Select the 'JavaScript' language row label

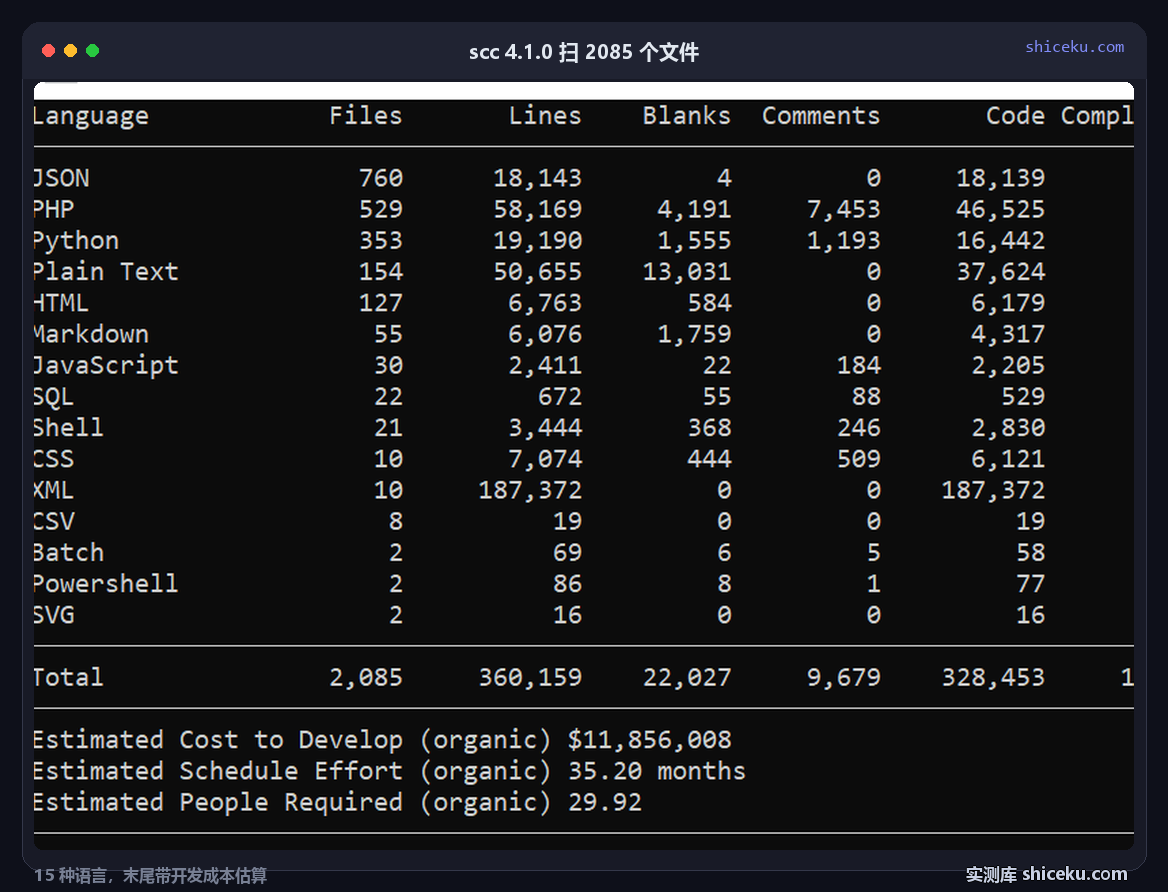point(106,366)
